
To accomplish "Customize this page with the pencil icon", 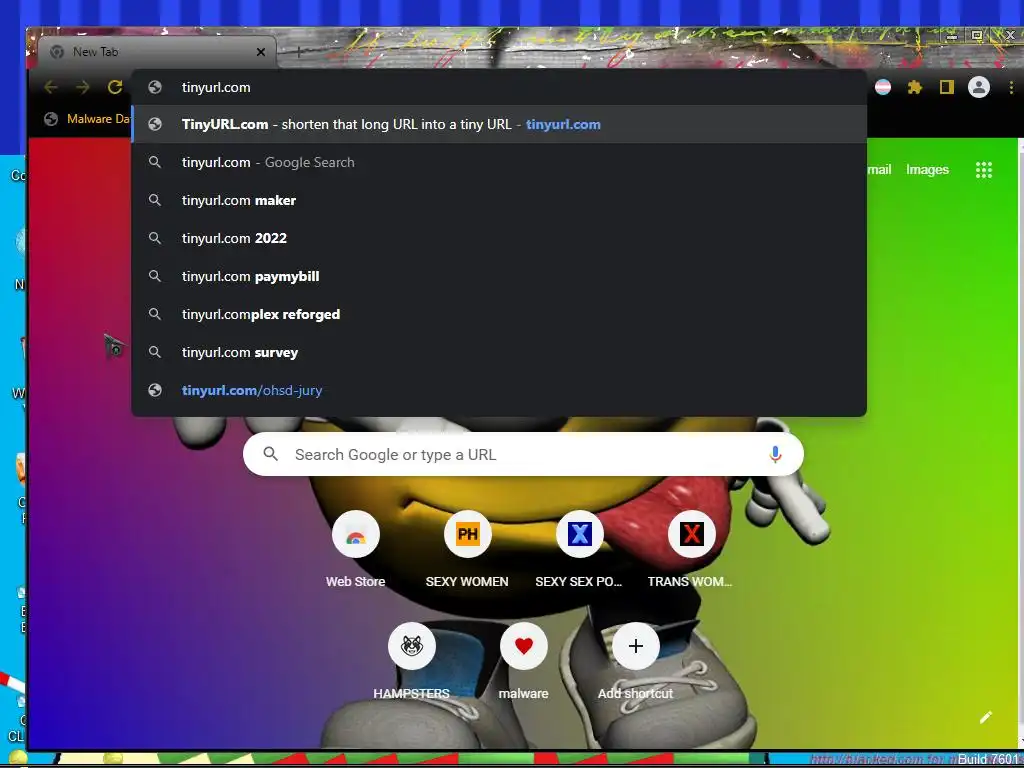I will (985, 718).
